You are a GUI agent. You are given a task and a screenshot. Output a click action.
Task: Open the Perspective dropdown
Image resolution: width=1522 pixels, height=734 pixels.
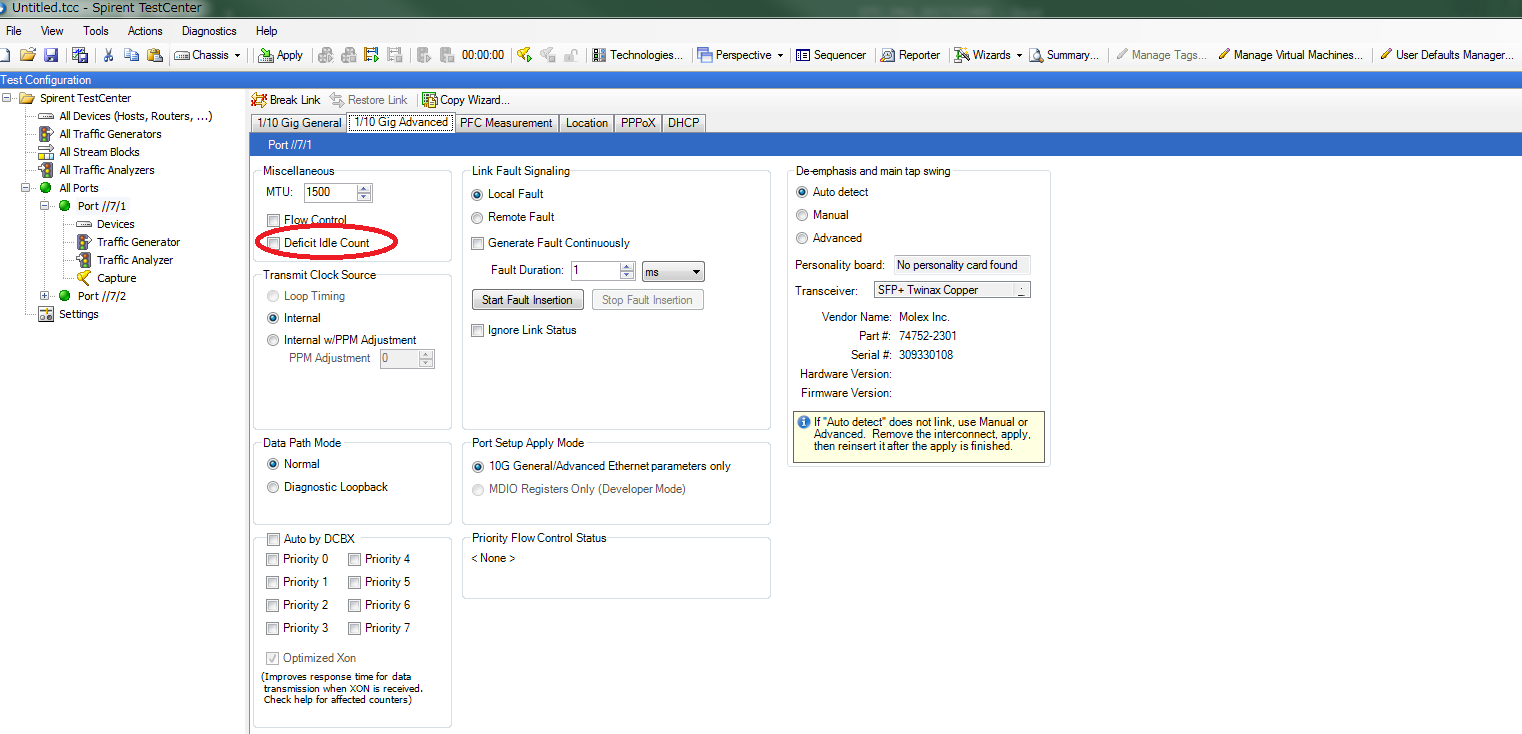click(779, 55)
